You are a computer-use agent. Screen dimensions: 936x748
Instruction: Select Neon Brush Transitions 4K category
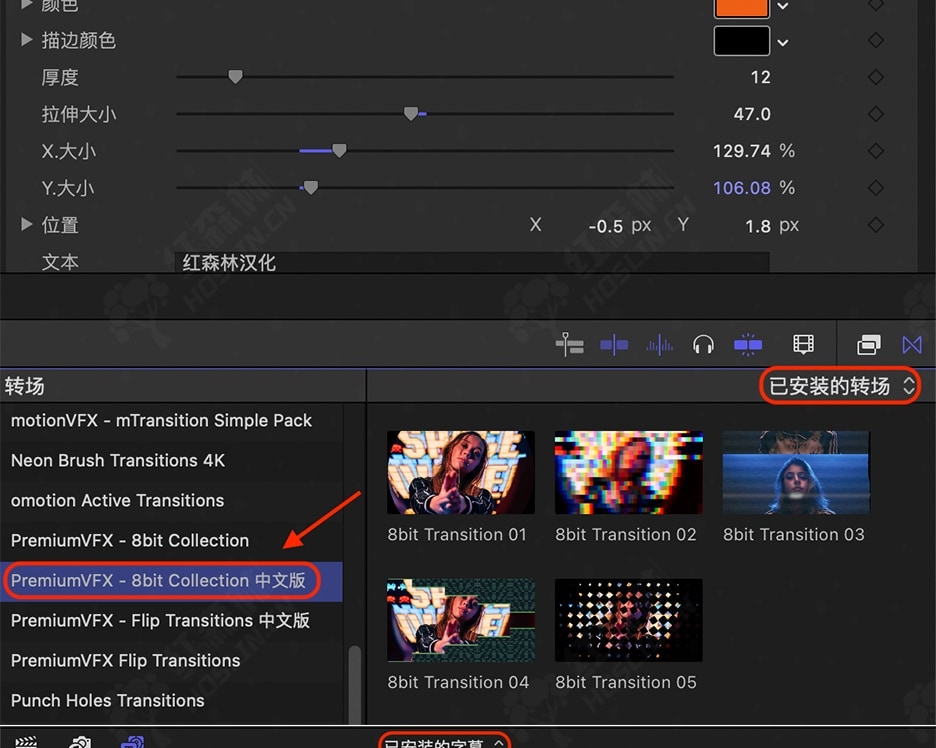point(171,461)
